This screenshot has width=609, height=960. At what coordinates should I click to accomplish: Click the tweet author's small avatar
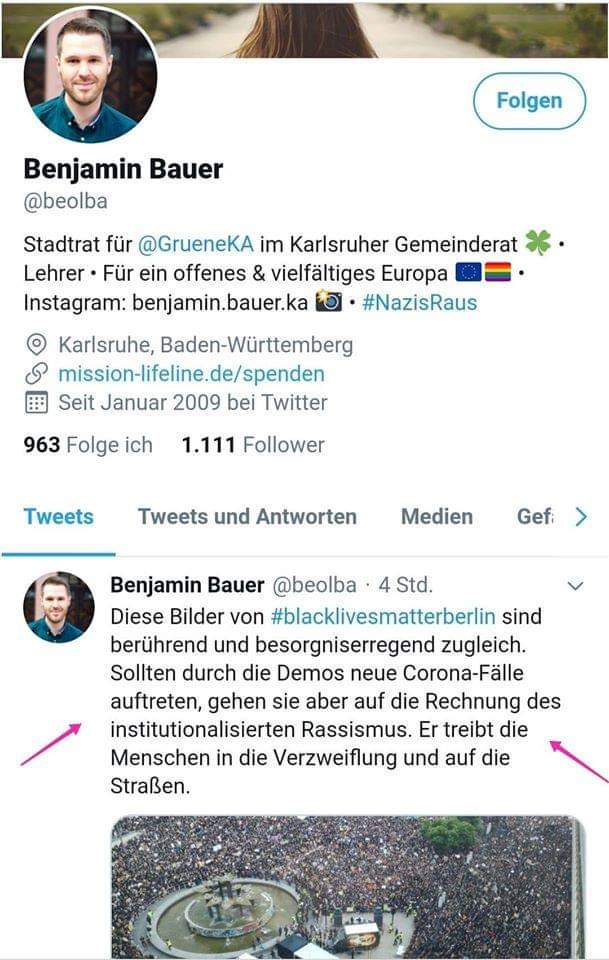click(x=58, y=607)
